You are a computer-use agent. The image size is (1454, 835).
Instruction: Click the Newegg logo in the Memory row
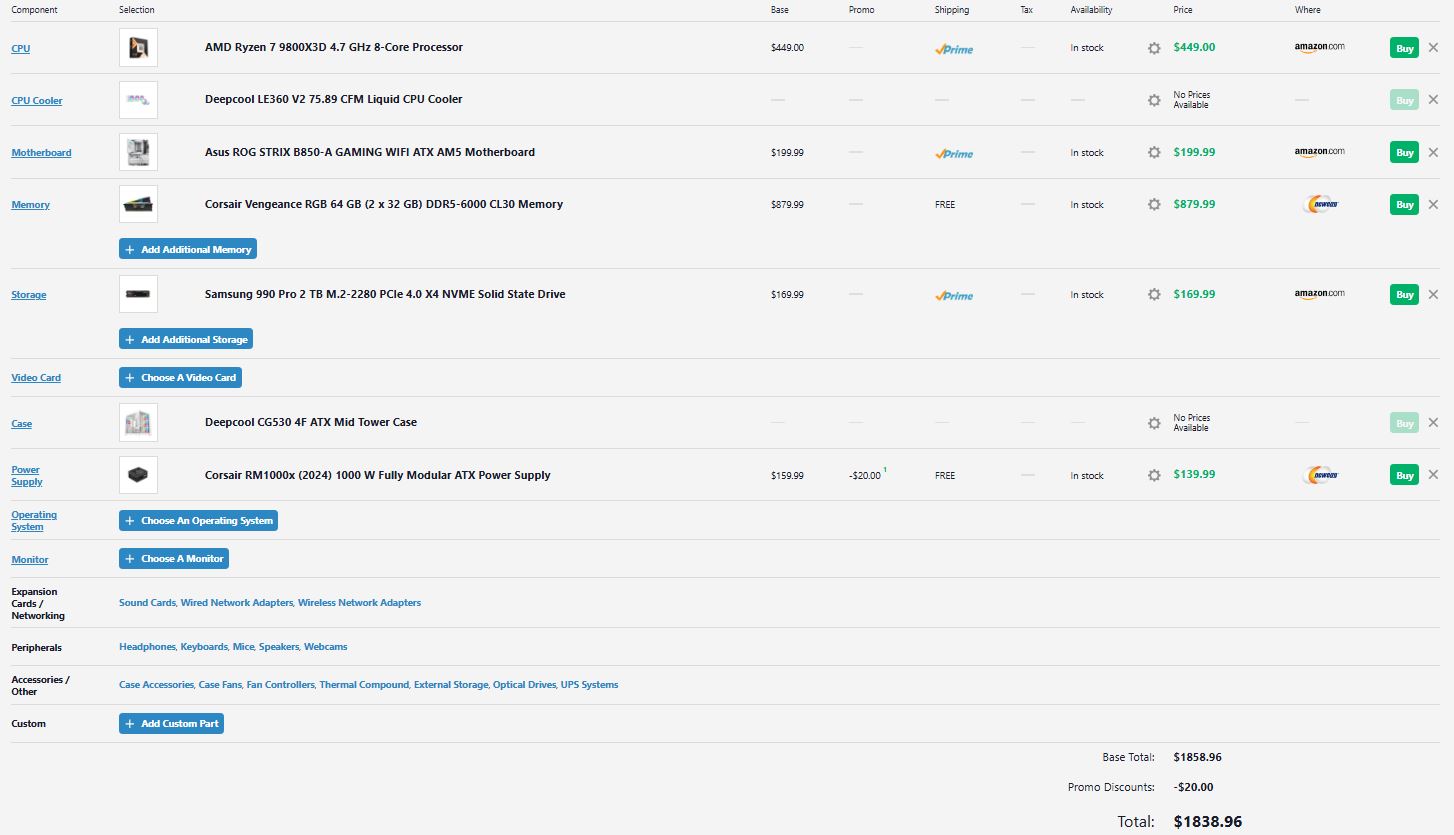[1322, 204]
